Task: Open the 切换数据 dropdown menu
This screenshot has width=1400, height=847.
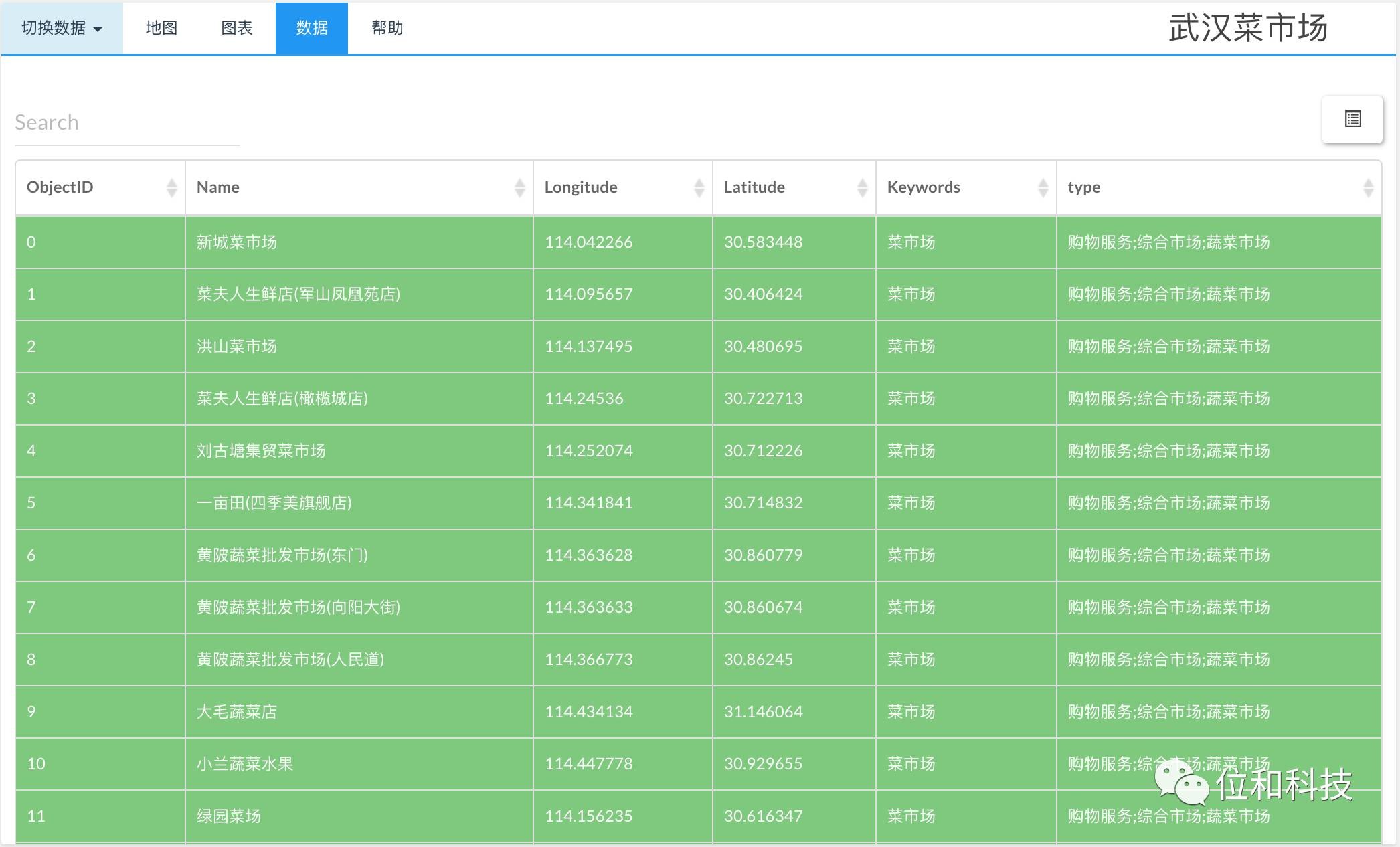Action: click(x=62, y=28)
